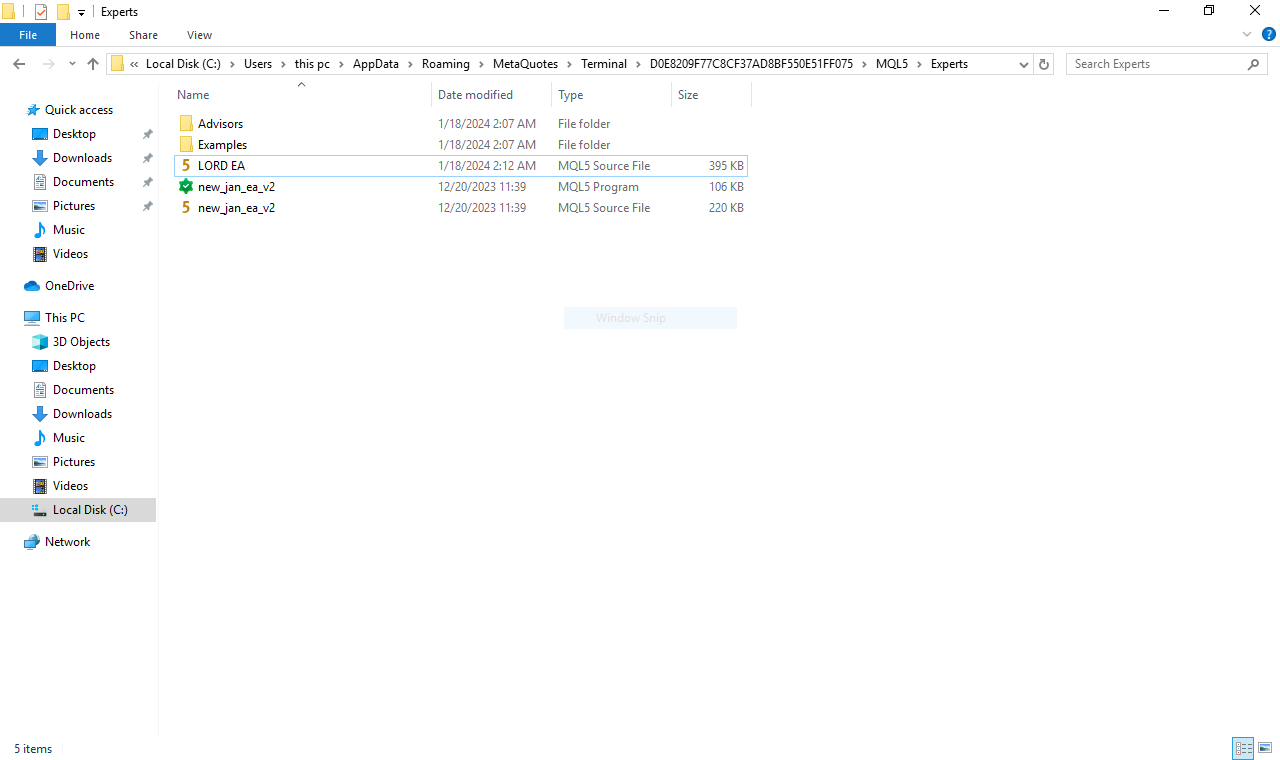Click Terminal in the address path
This screenshot has height=760, width=1280.
point(604,64)
